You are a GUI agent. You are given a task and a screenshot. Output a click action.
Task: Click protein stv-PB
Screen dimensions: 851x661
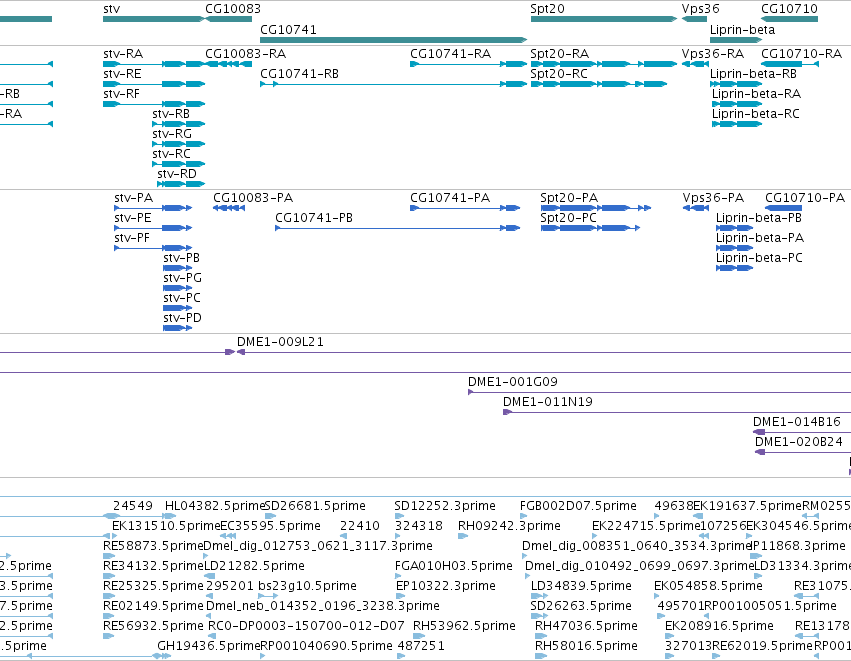pyautogui.click(x=177, y=268)
